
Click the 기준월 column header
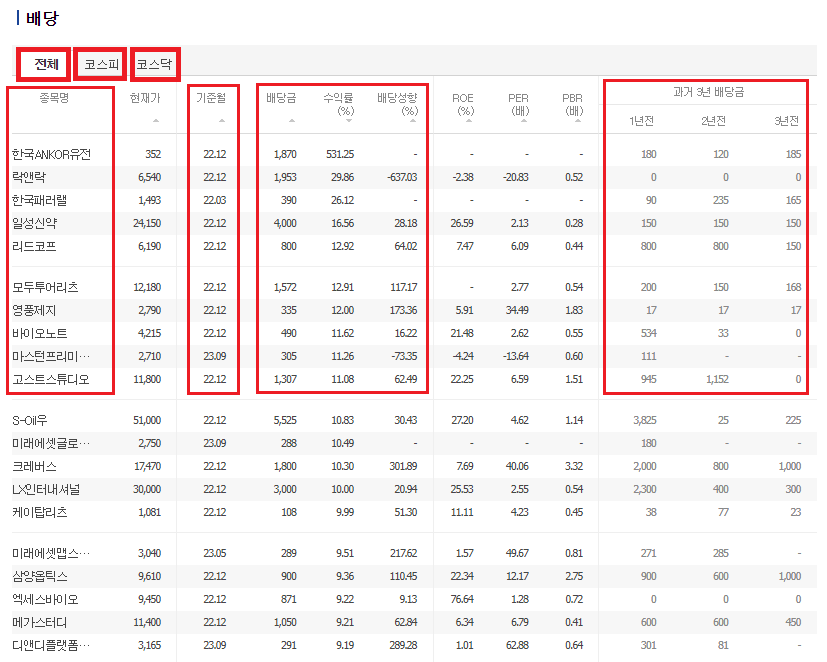[211, 98]
